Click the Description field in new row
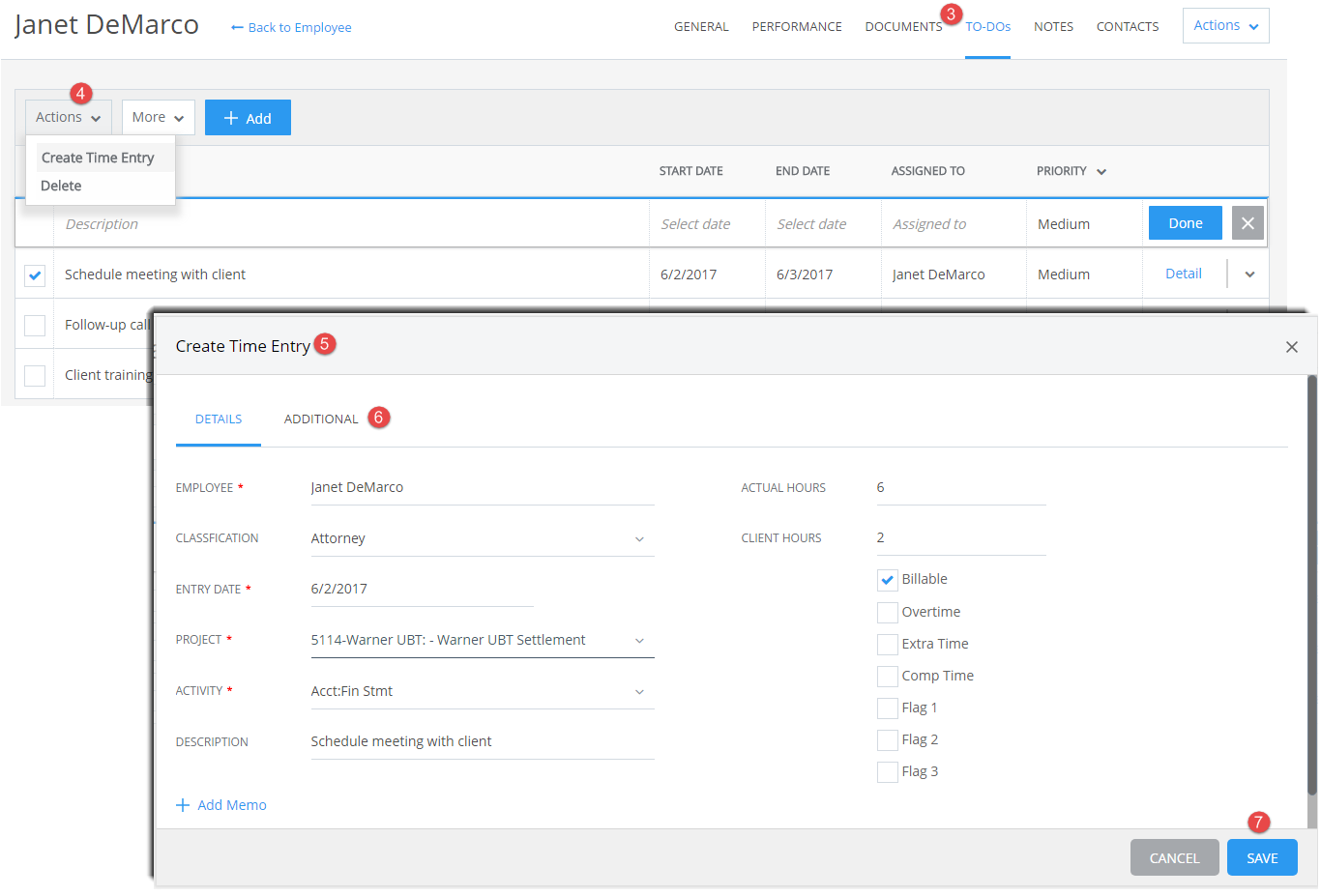1321x896 pixels. (352, 224)
